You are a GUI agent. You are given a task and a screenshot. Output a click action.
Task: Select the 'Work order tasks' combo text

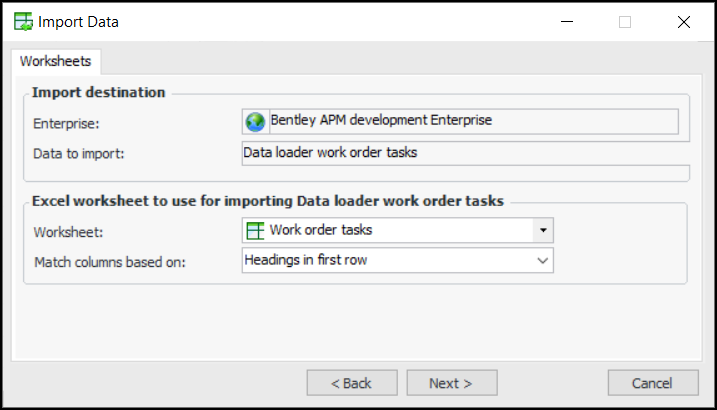click(320, 230)
